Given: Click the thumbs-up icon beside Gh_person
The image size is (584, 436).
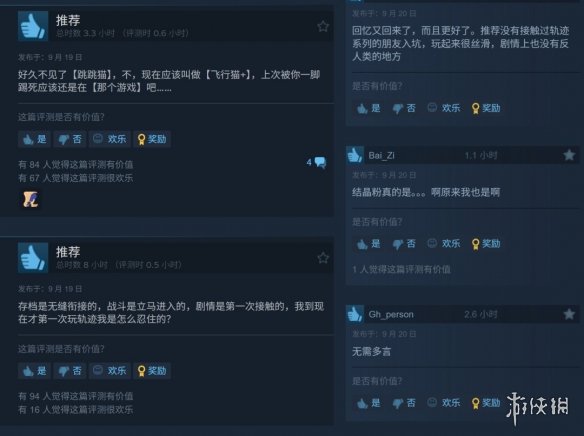Looking at the screenshot, I should (355, 314).
